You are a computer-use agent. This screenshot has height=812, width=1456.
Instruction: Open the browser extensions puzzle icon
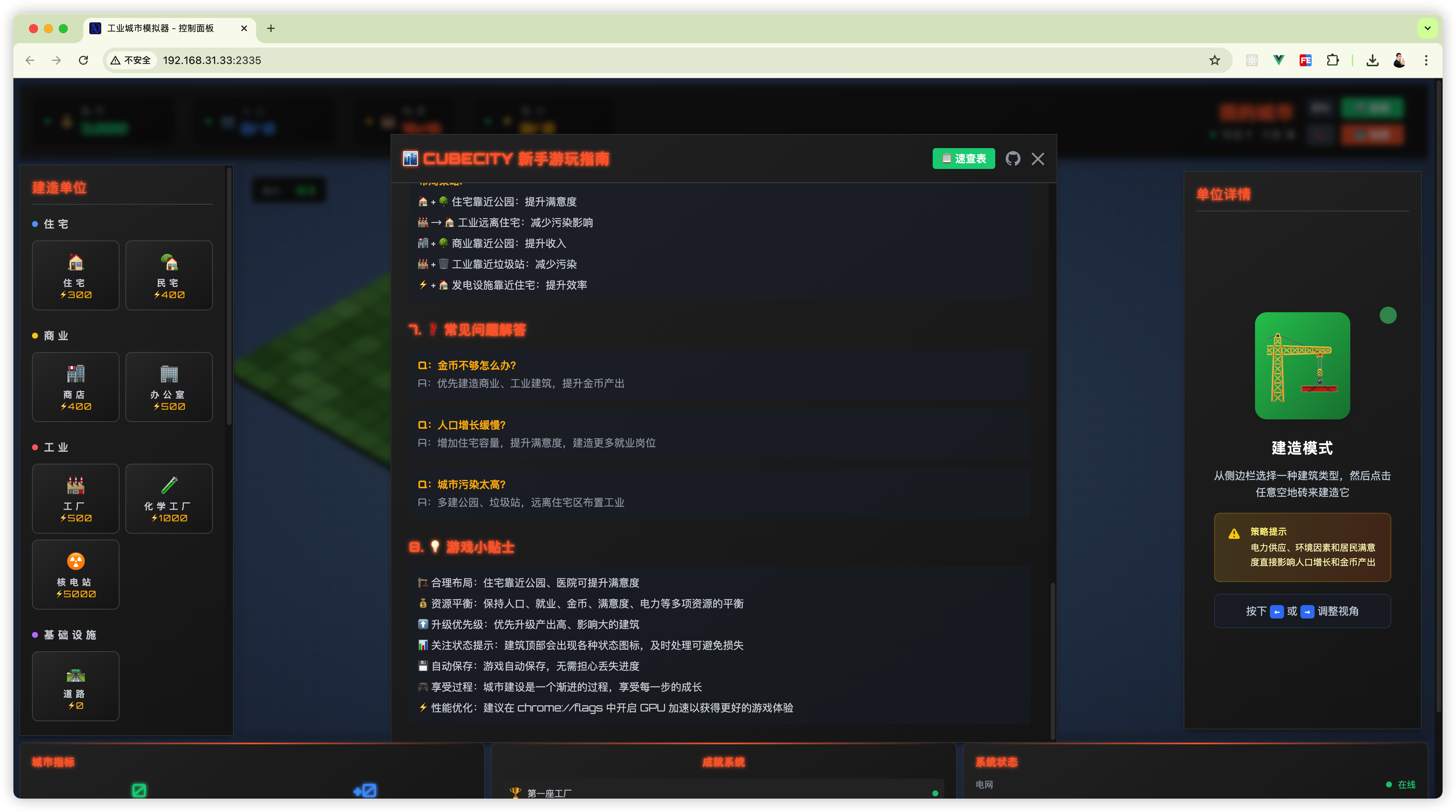tap(1332, 60)
